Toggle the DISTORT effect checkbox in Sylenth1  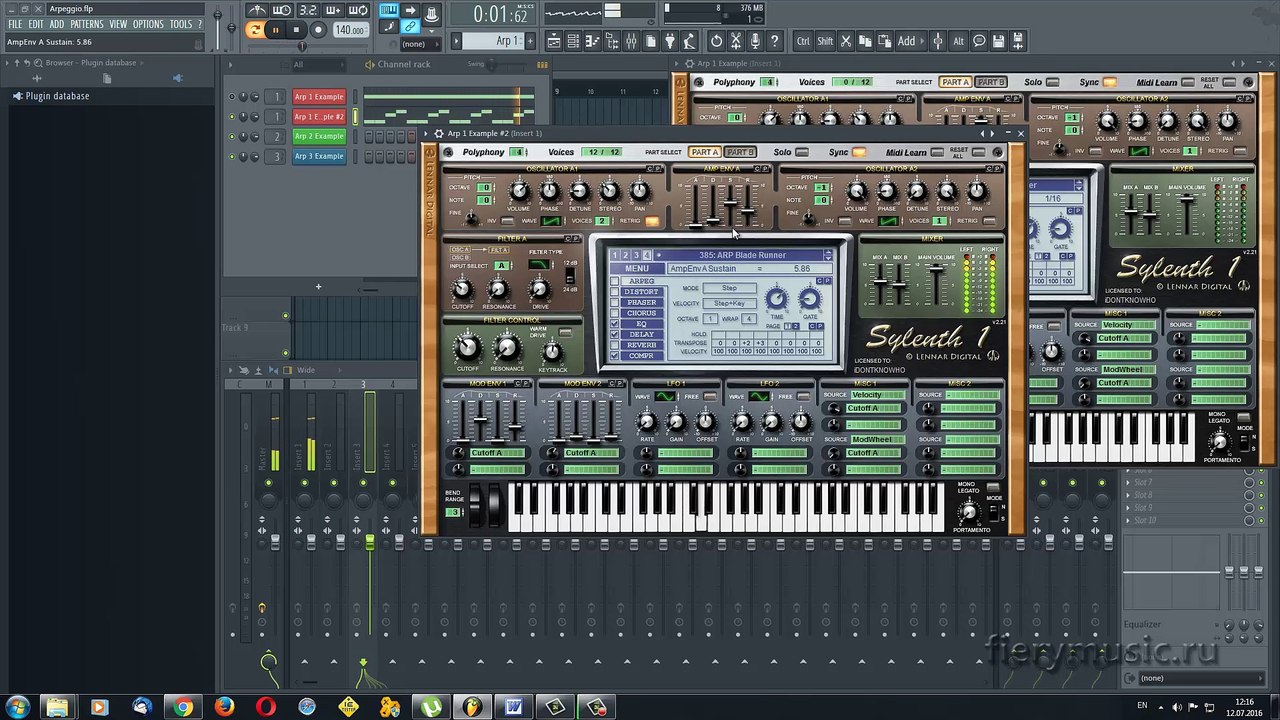coord(614,292)
